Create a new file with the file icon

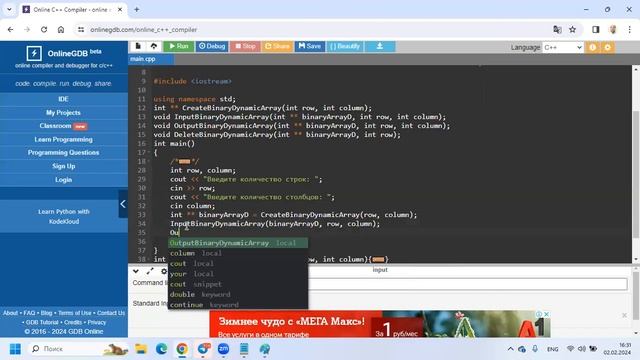pos(138,46)
